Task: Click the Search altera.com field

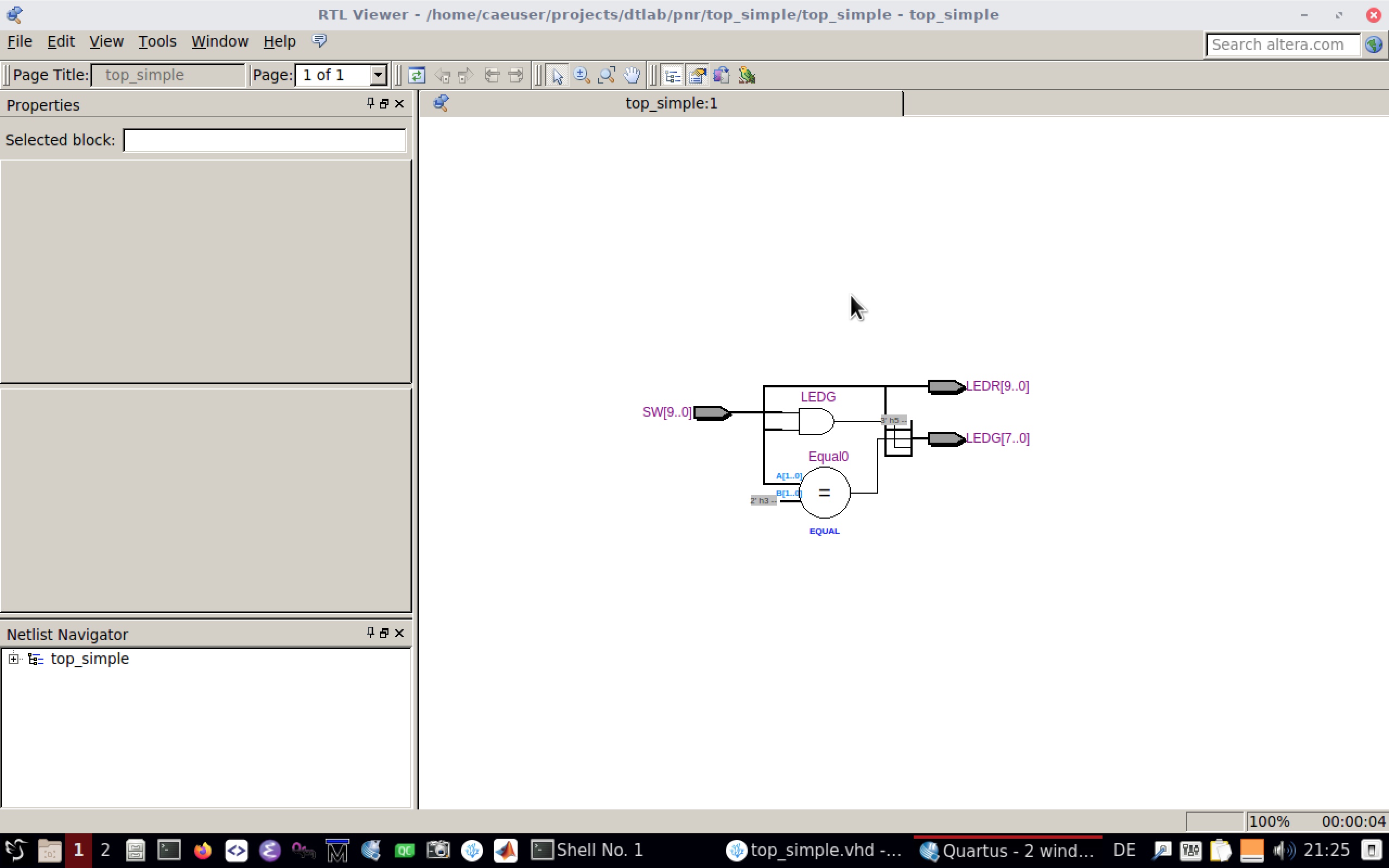Action: tap(1282, 45)
